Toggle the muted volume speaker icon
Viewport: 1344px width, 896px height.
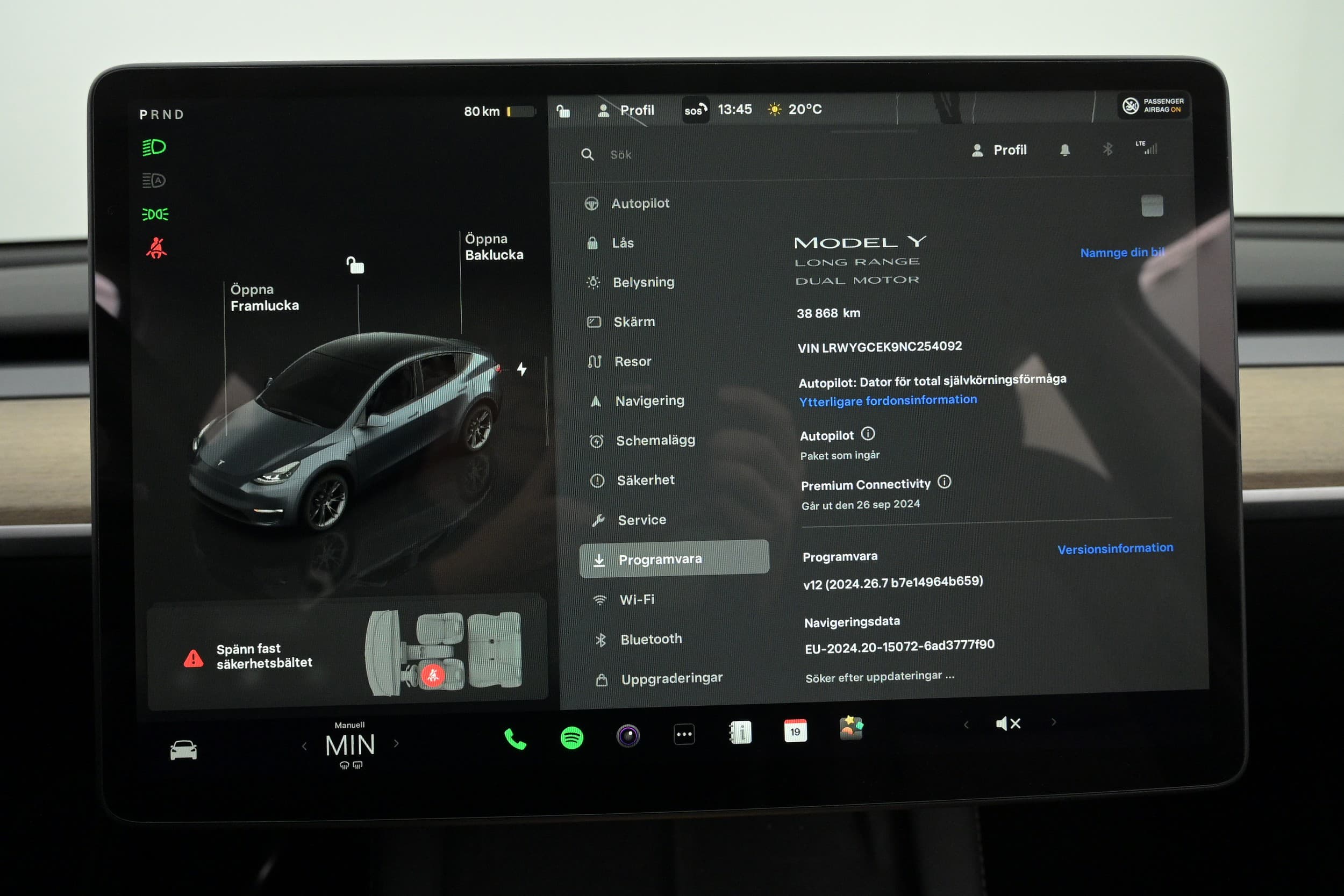pos(1008,723)
